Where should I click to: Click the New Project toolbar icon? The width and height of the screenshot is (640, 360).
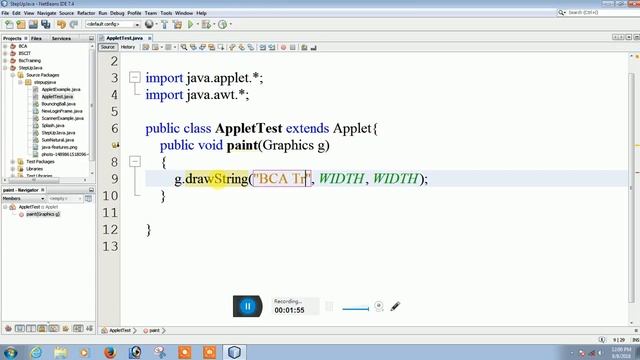tap(21, 24)
